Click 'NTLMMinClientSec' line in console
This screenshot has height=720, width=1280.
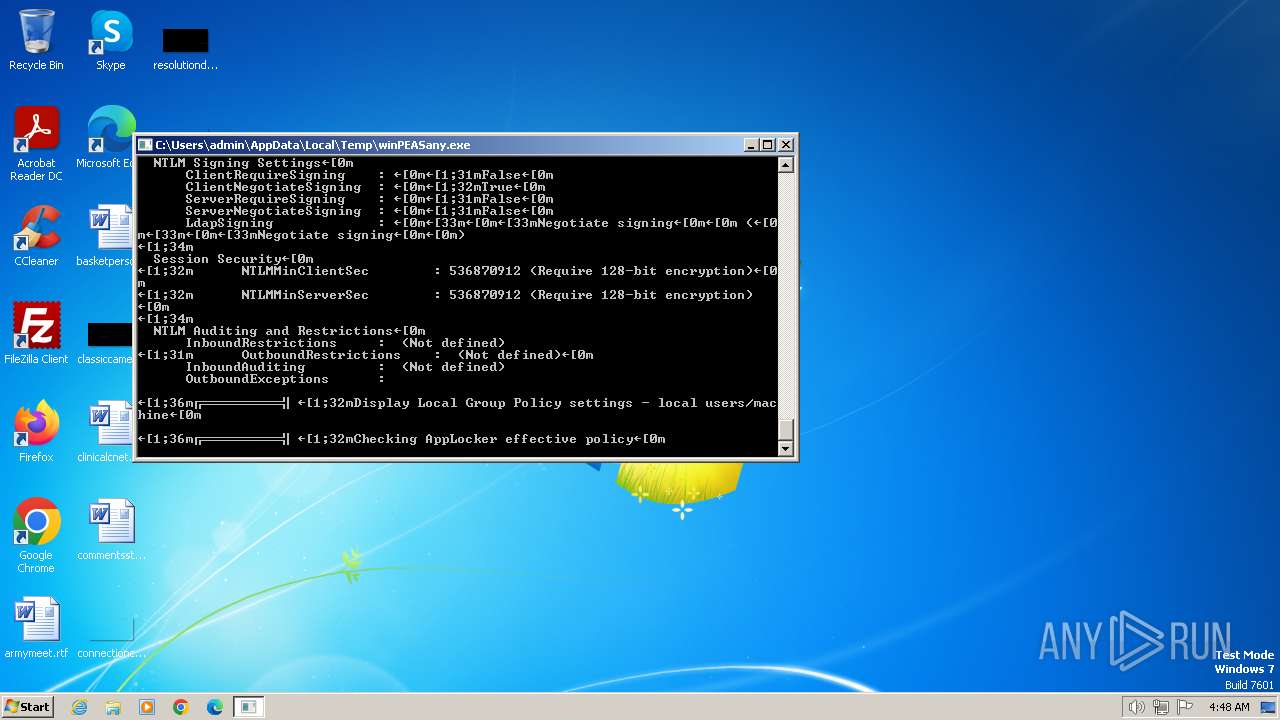(457, 271)
